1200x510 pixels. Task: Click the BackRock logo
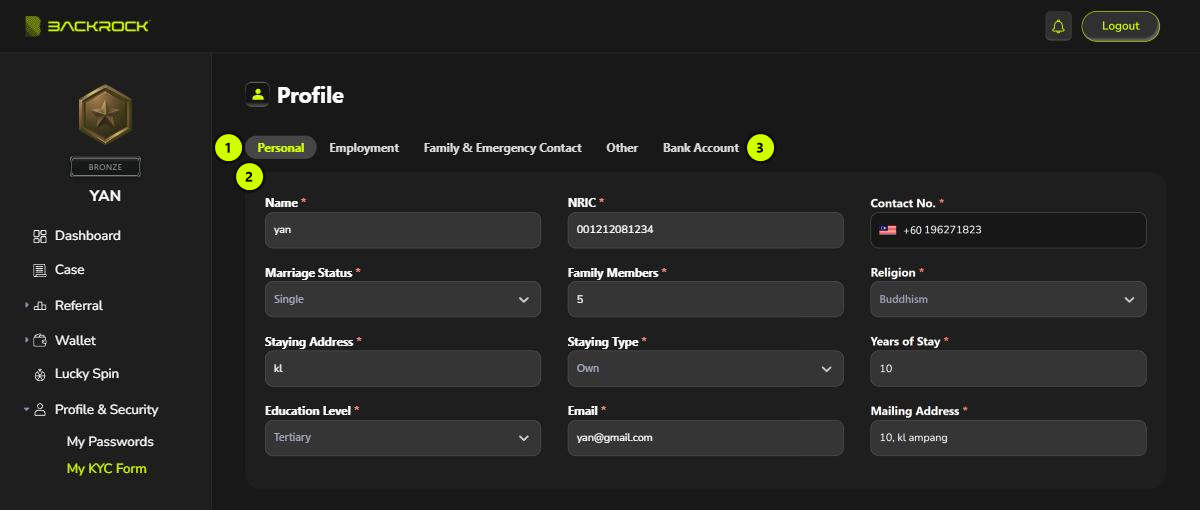[x=87, y=26]
